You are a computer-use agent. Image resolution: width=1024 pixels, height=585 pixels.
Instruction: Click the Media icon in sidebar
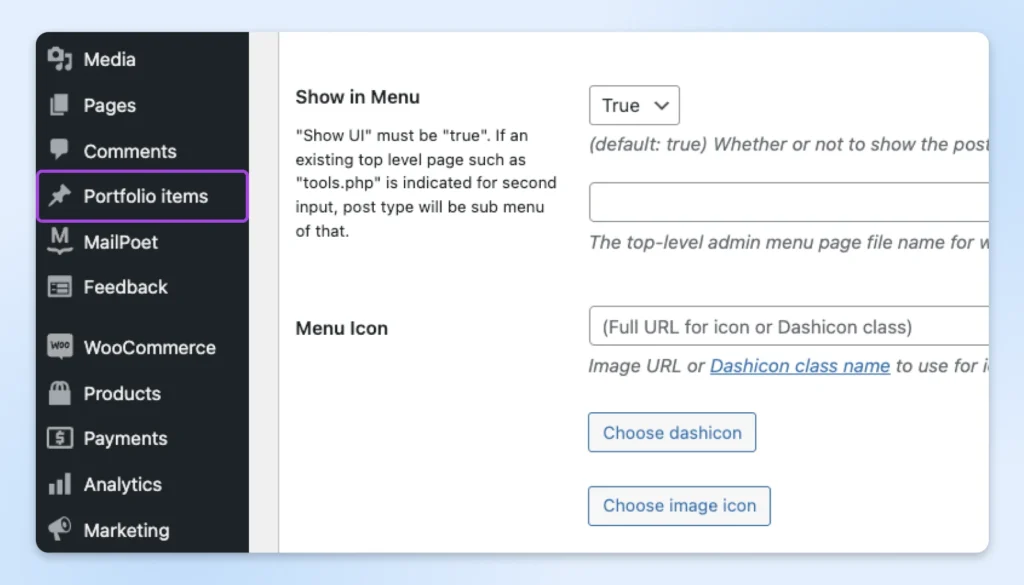(x=60, y=60)
